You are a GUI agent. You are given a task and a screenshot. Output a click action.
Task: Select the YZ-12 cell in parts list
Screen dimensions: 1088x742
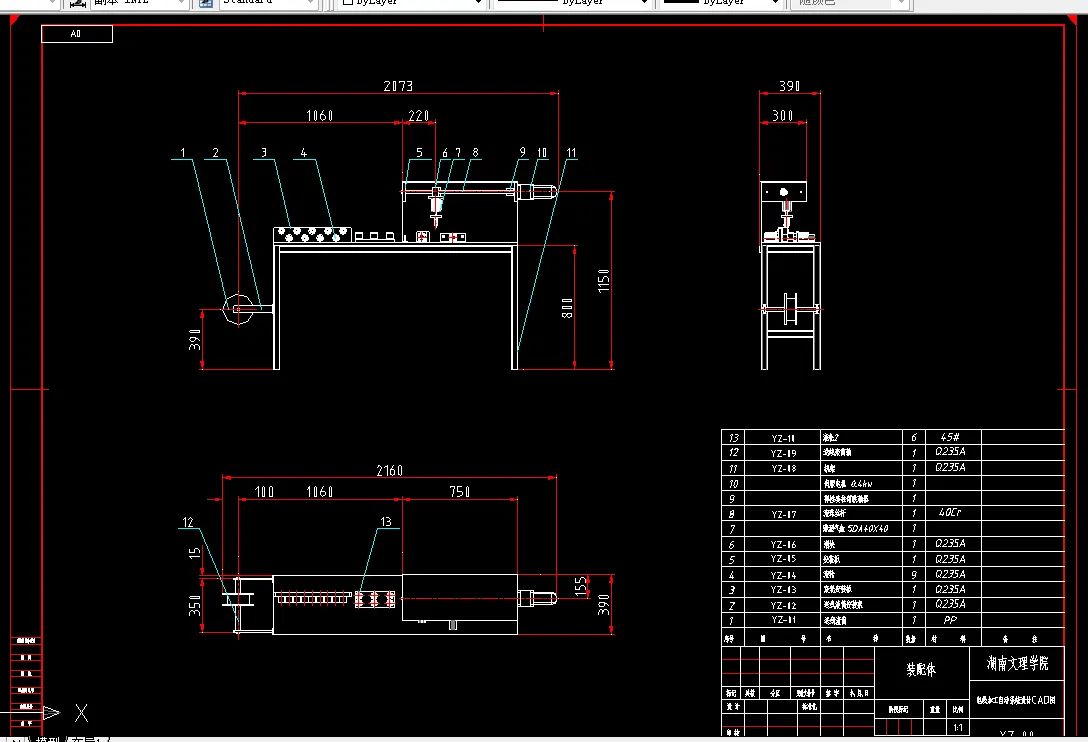coord(783,605)
